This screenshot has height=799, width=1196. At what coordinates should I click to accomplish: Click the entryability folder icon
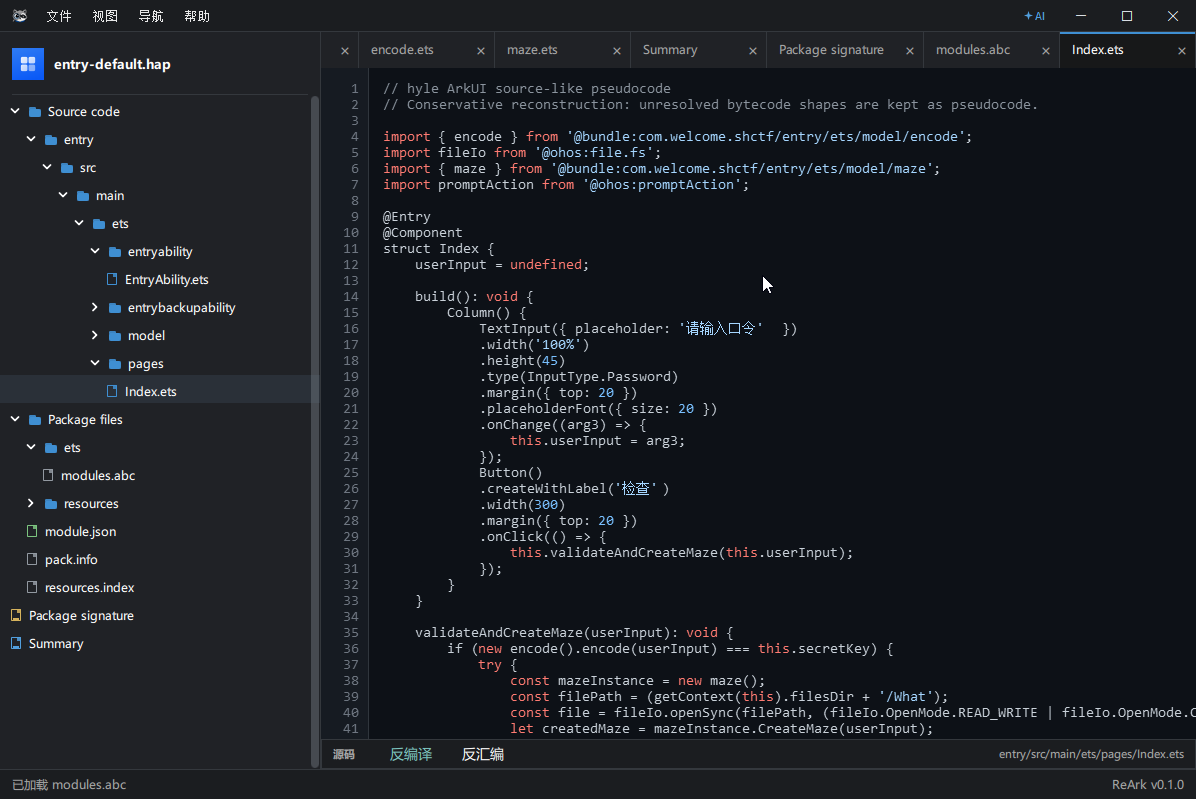[115, 252]
